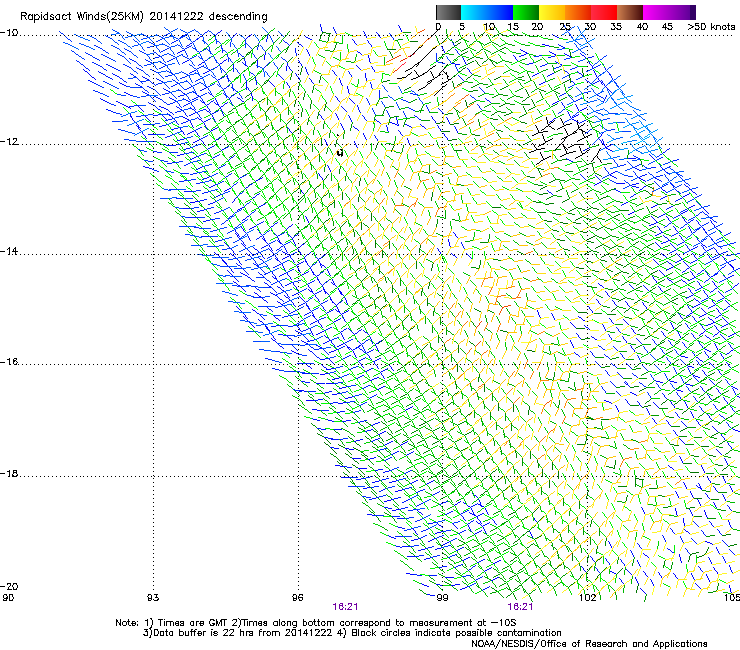
Task: Click the blue 10-15 knots legend swatch
Action: tap(500, 12)
